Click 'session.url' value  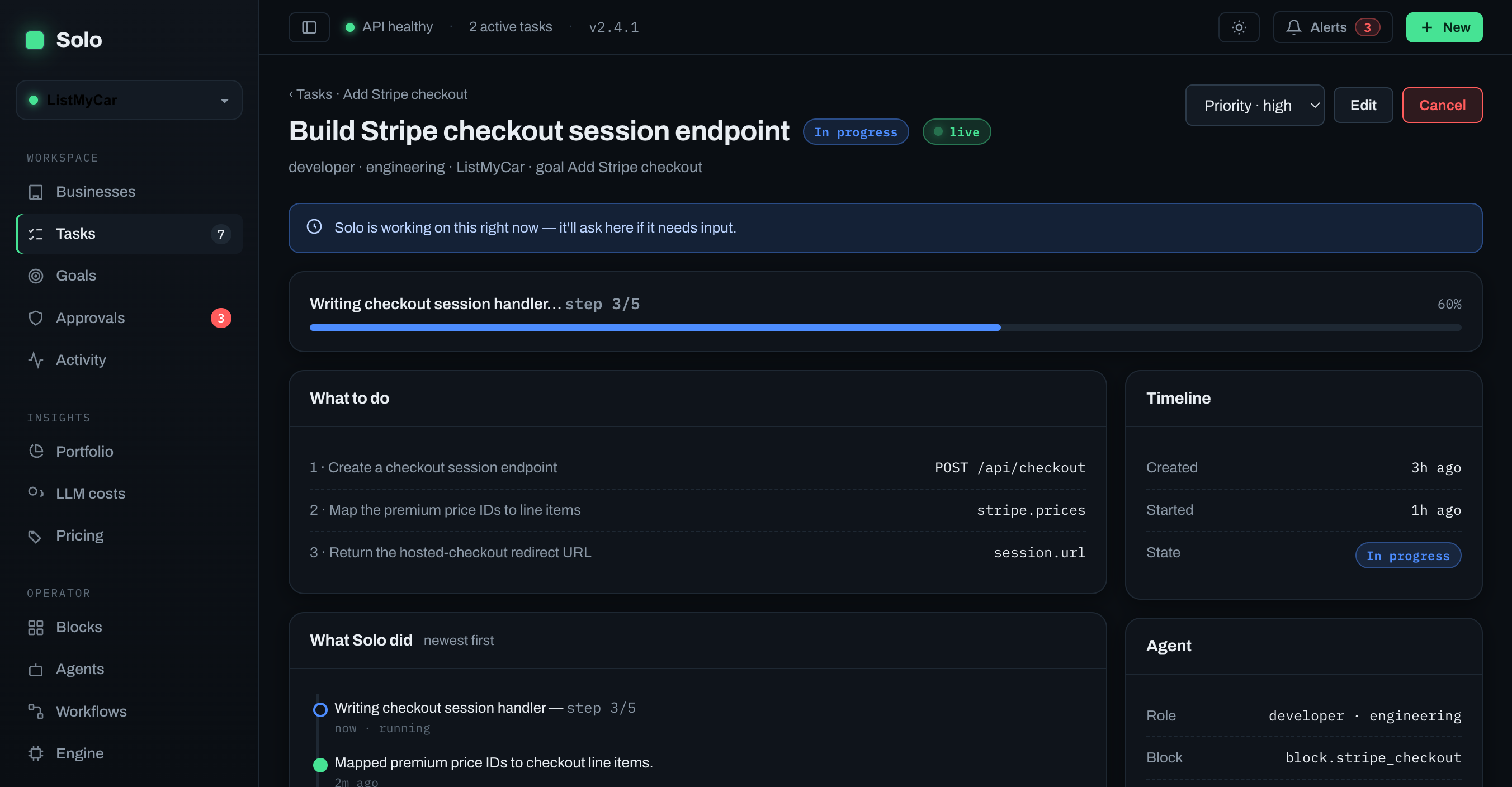1039,553
